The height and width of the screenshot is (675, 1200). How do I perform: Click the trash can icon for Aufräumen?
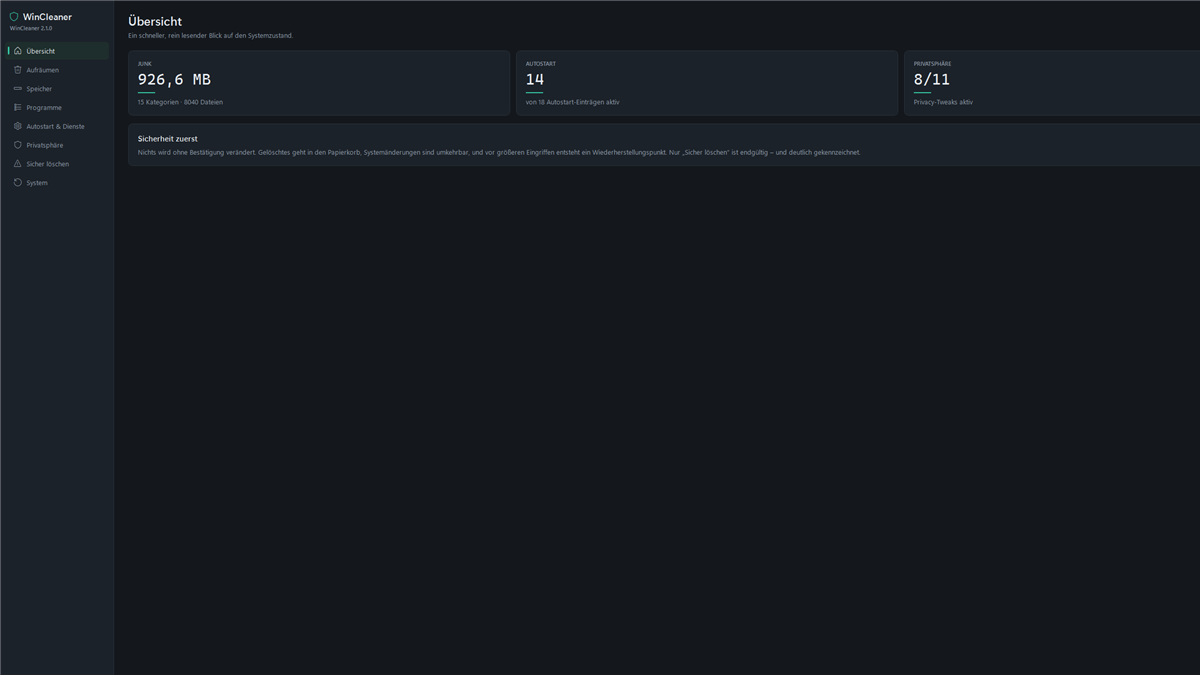click(18, 70)
